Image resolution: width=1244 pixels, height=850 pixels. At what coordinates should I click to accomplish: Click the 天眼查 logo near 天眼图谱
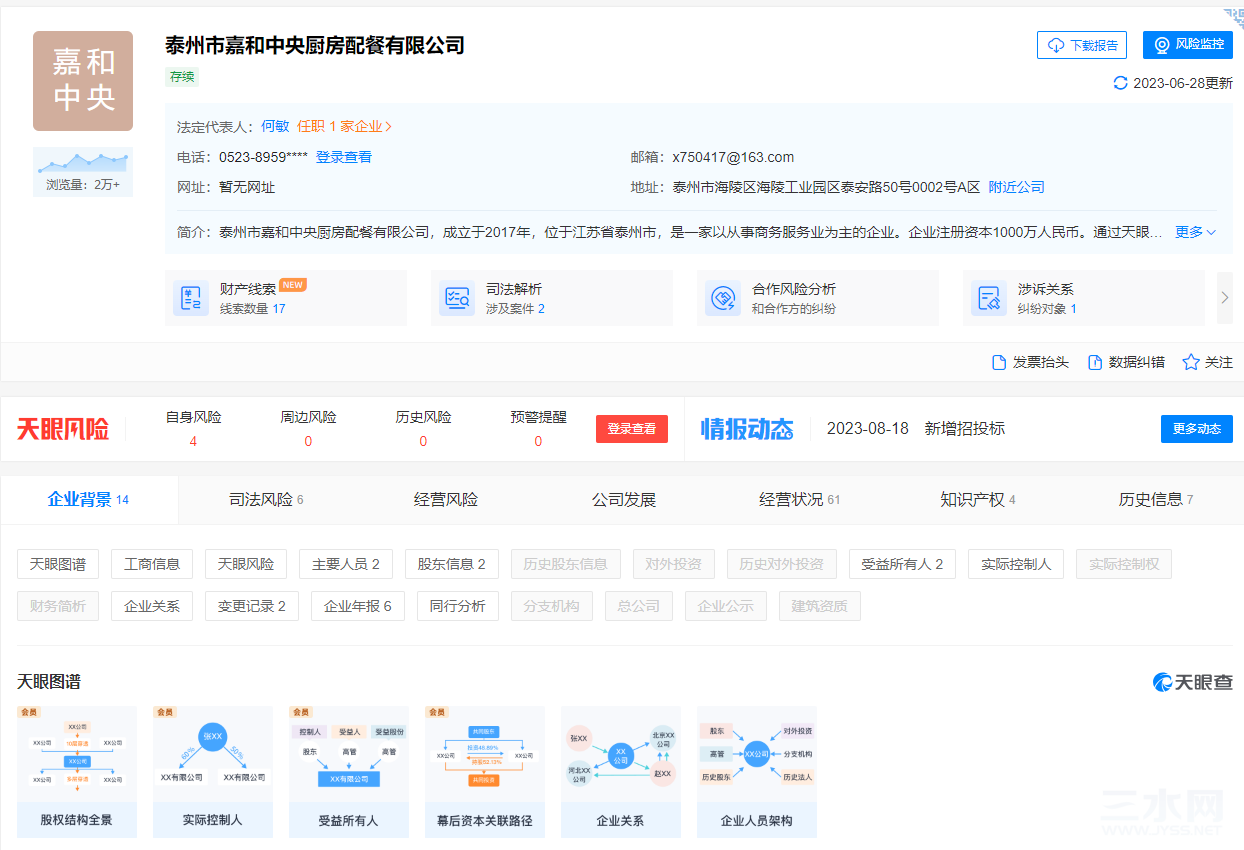click(x=1192, y=682)
